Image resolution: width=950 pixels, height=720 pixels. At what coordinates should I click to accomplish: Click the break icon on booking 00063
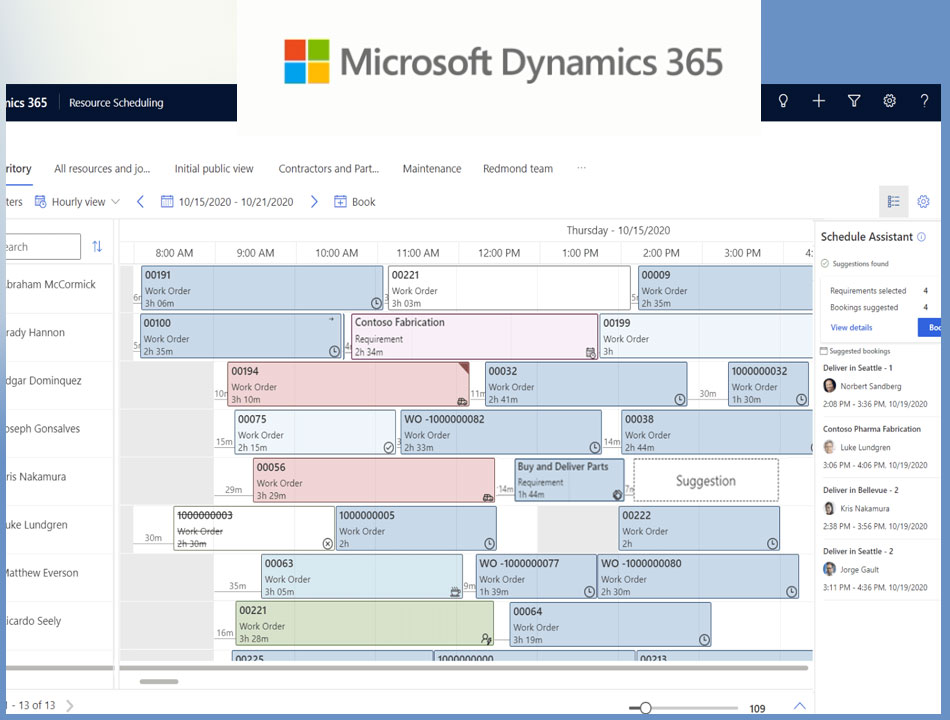pyautogui.click(x=455, y=592)
